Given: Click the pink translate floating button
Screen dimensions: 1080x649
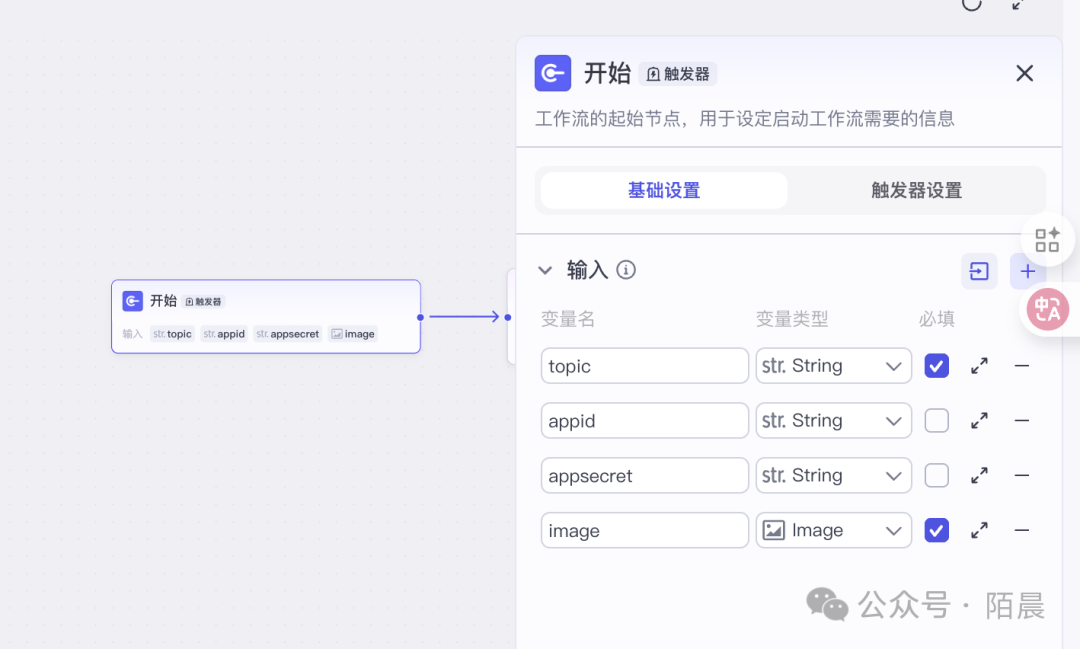Looking at the screenshot, I should [1048, 309].
